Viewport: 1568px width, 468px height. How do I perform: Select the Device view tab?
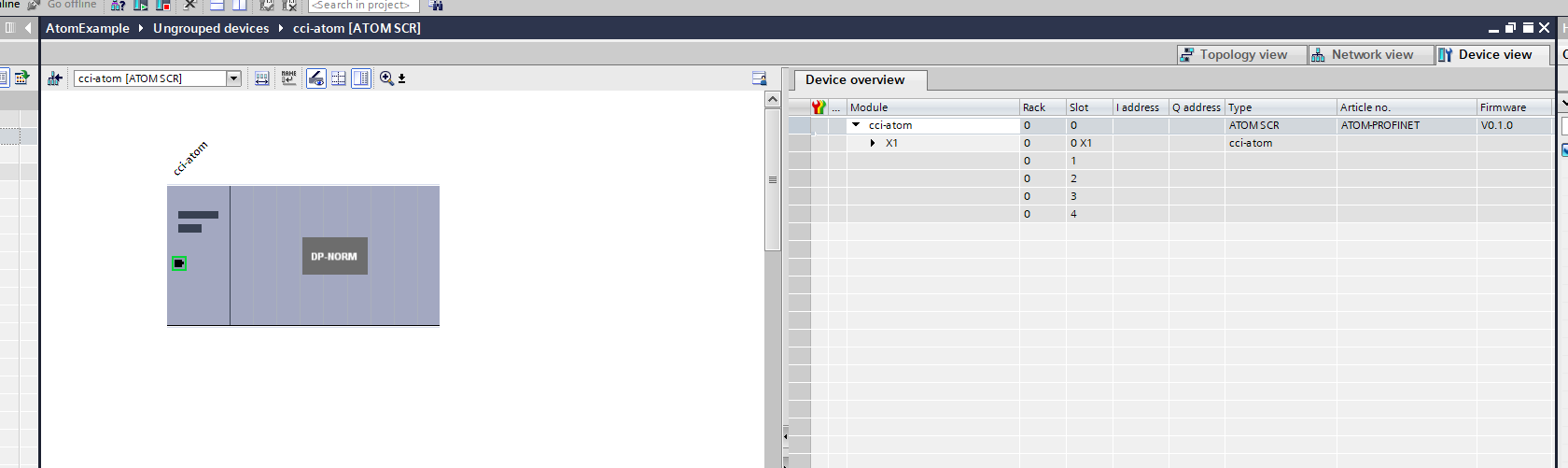(1491, 54)
